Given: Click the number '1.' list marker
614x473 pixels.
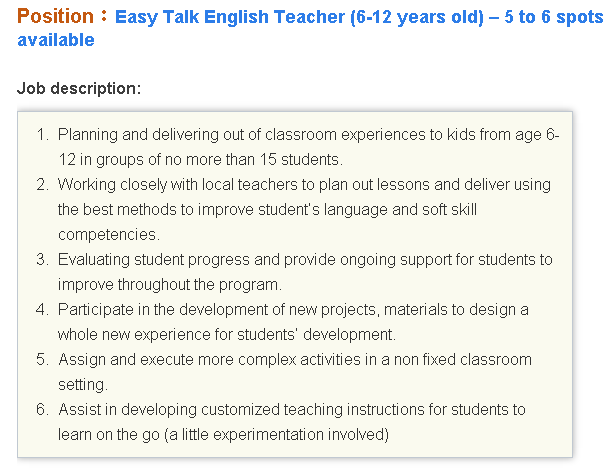Looking at the screenshot, I should coord(42,134).
